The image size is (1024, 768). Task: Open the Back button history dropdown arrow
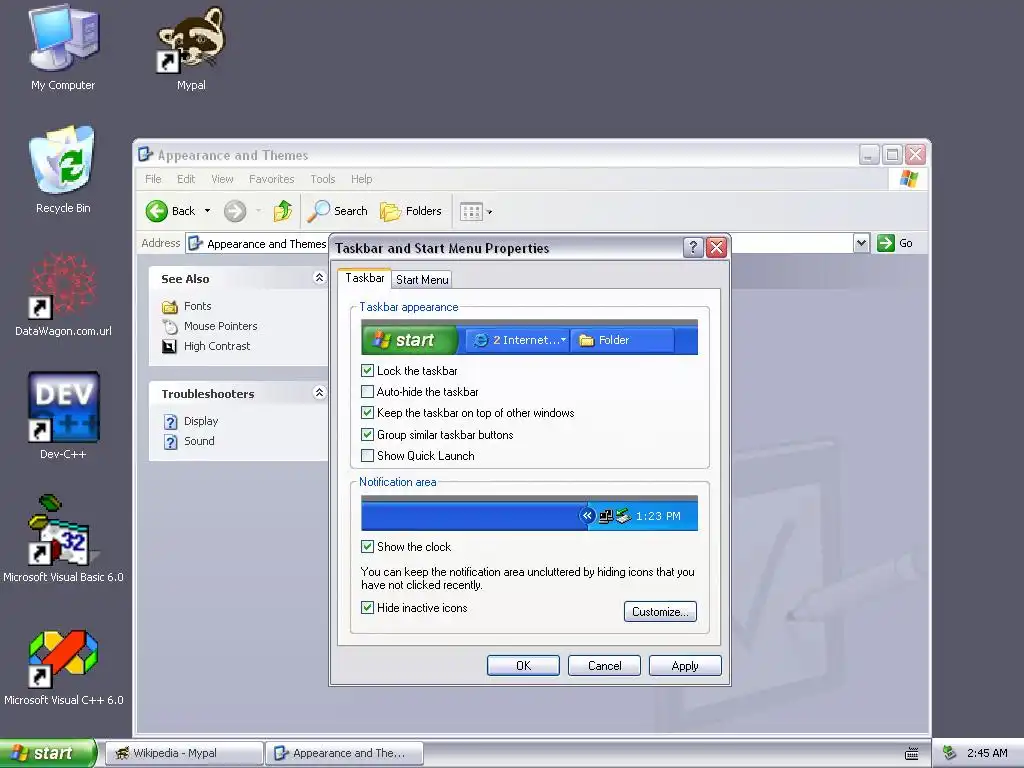click(x=207, y=211)
